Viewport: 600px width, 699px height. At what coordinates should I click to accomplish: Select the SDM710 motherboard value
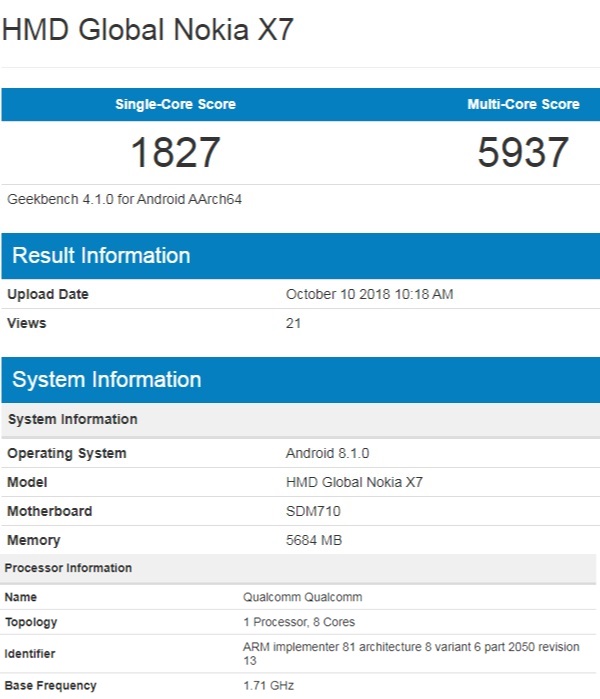coord(313,511)
